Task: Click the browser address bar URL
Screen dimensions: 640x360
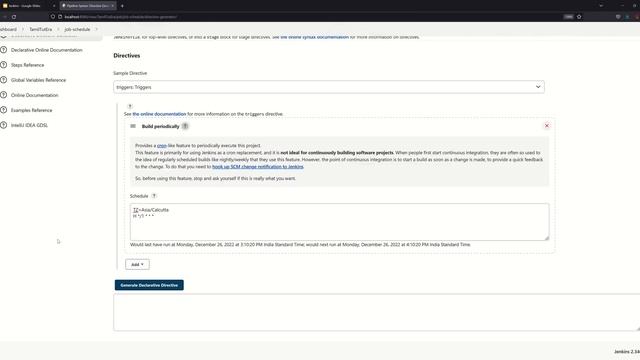Action: point(120,17)
